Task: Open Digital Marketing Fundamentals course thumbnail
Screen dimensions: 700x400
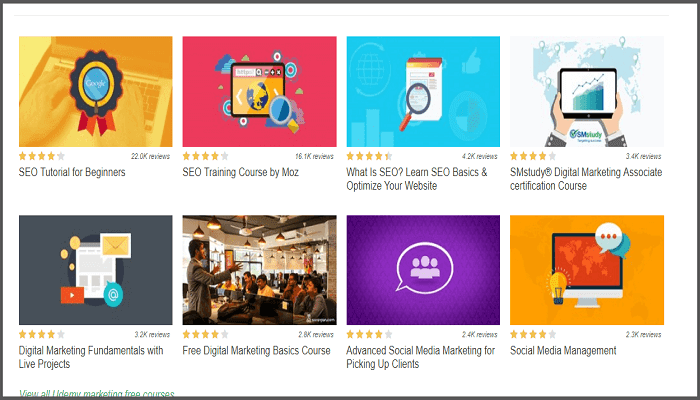Action: coord(95,270)
